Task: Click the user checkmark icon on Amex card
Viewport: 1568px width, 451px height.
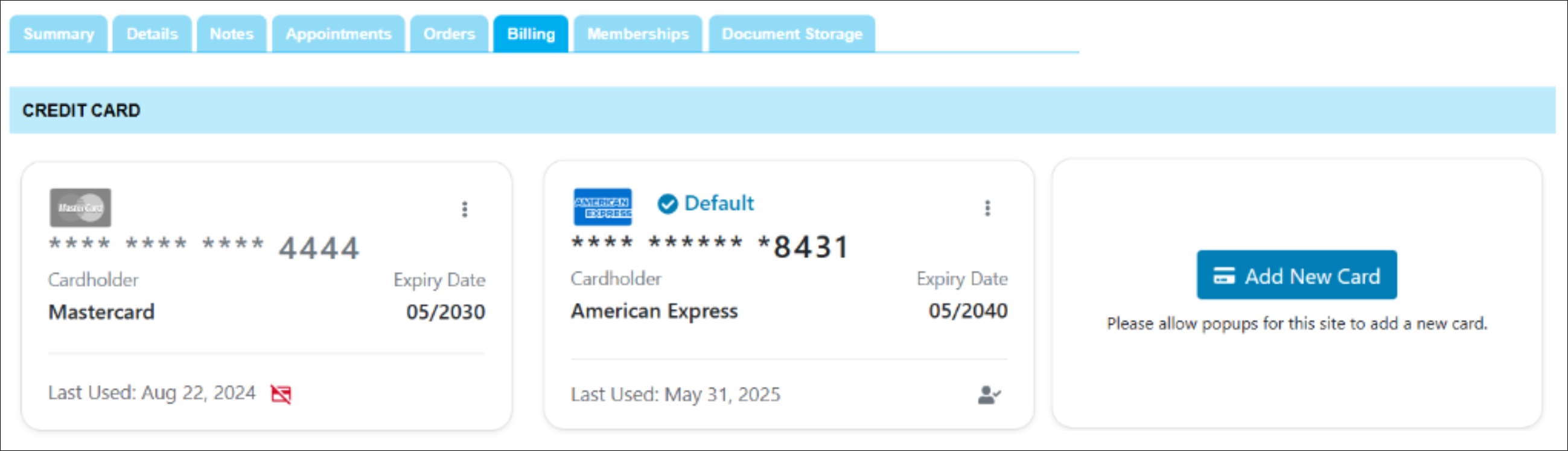Action: click(x=989, y=395)
